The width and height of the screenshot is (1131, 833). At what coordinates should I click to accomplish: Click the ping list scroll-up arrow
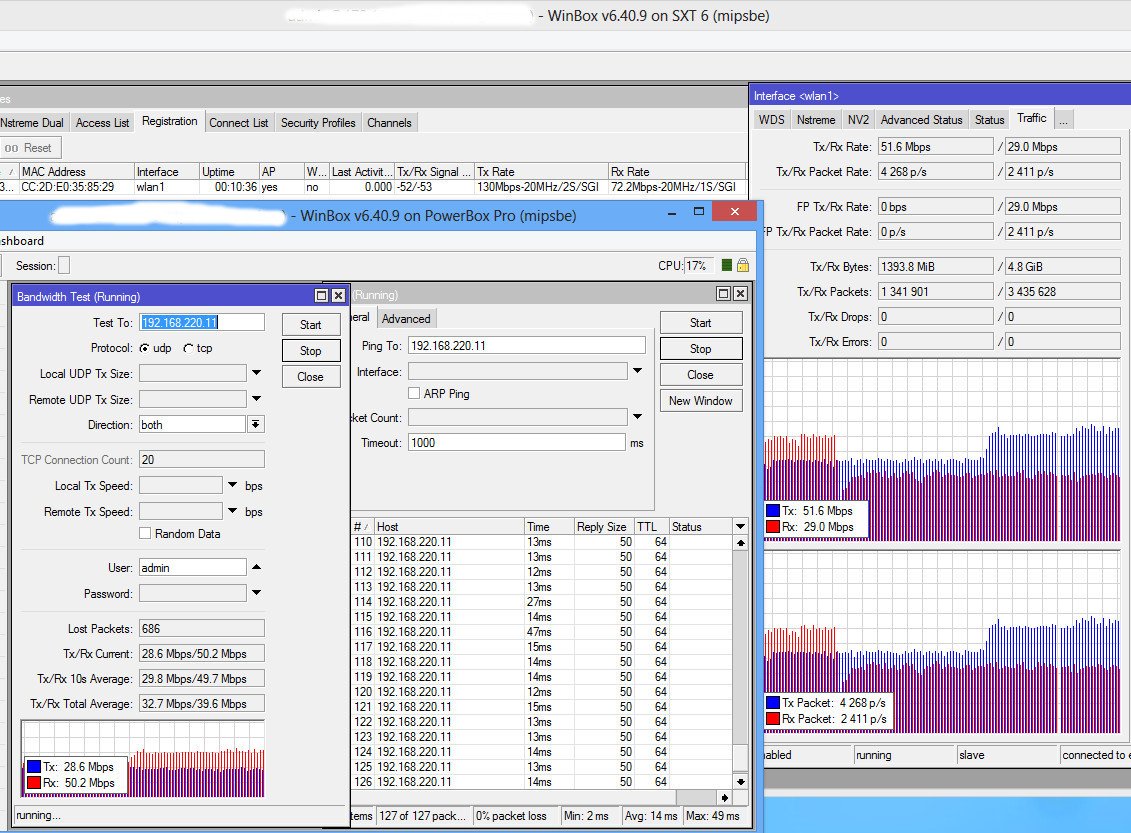point(740,542)
